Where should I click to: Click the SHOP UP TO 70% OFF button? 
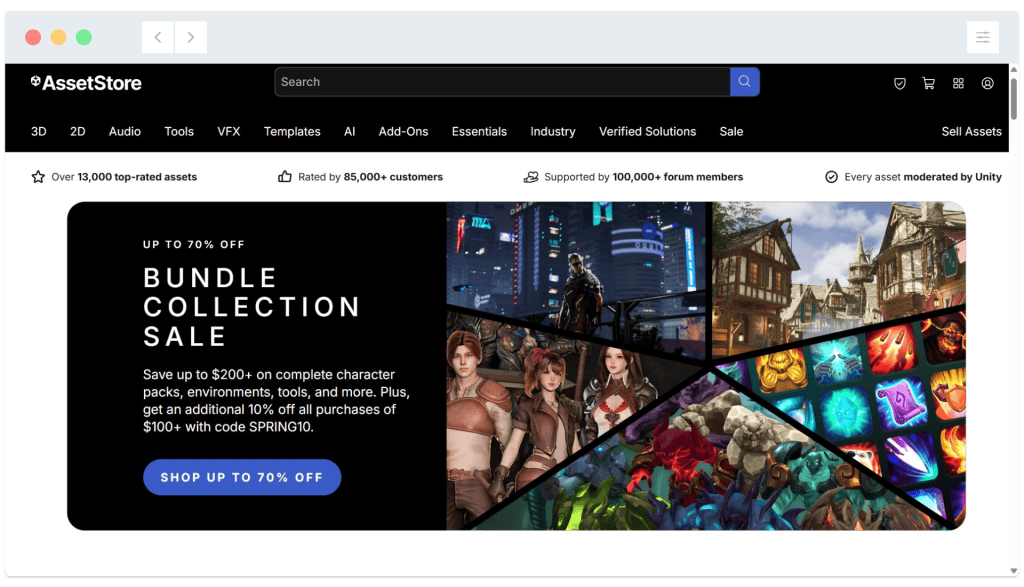(241, 477)
